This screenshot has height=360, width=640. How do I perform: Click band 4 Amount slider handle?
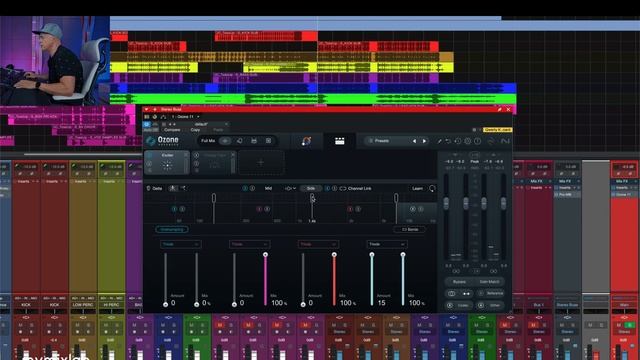371,255
